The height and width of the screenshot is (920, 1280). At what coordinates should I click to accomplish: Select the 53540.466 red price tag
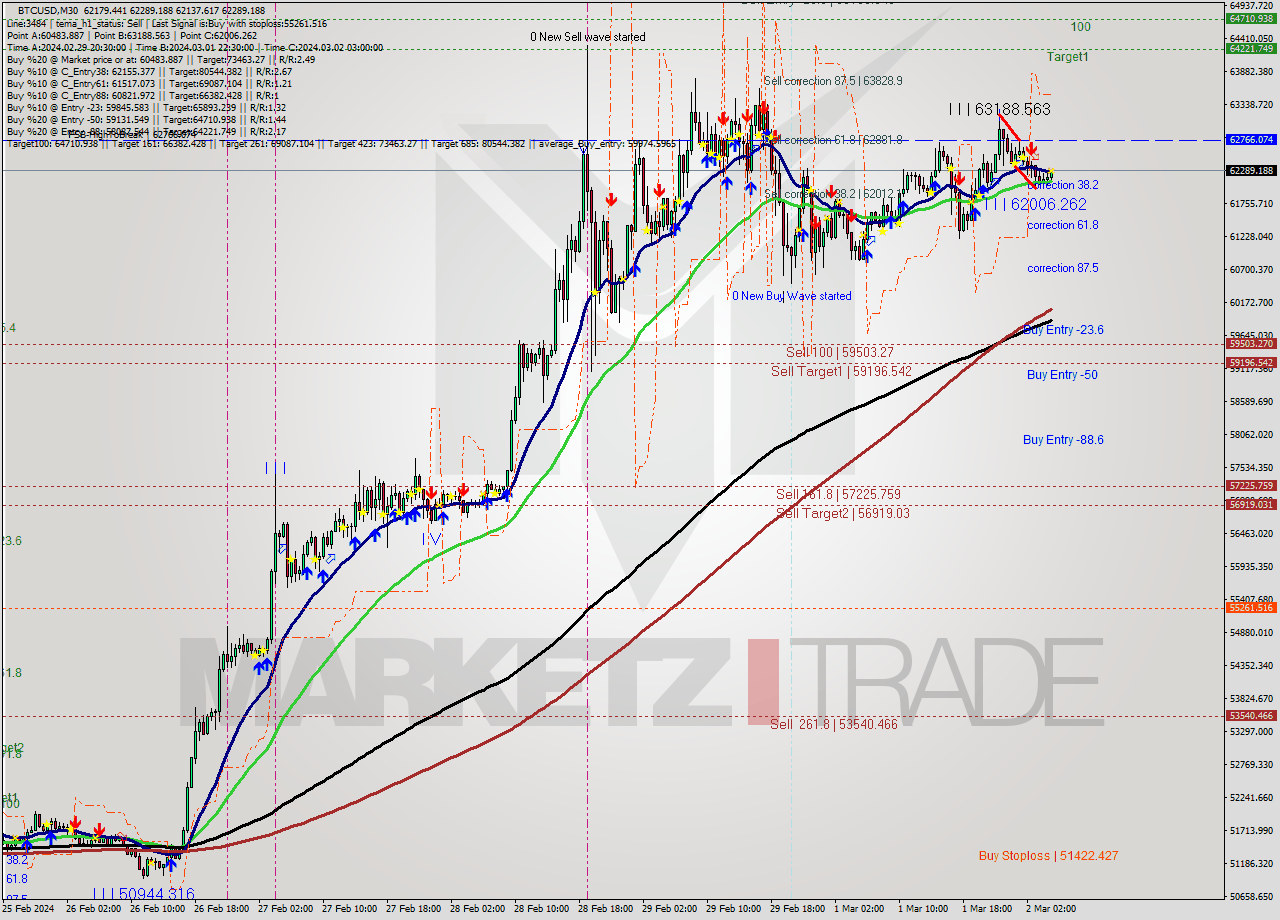[1251, 716]
